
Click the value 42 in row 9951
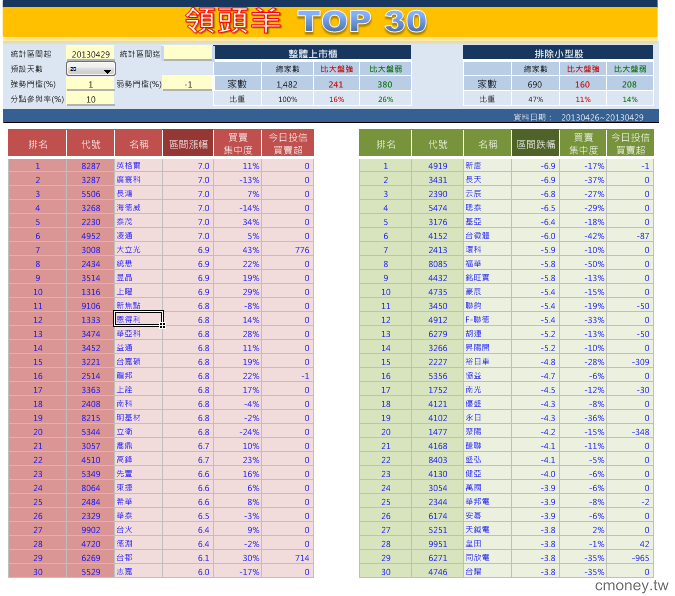click(630, 544)
